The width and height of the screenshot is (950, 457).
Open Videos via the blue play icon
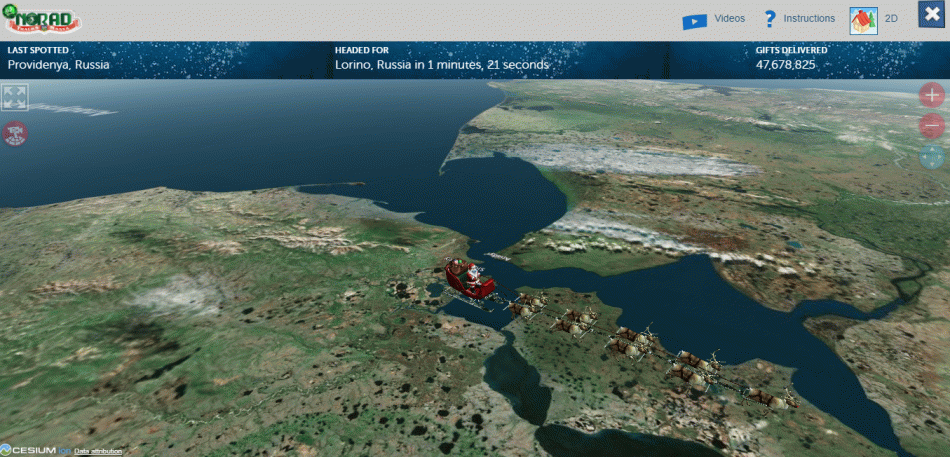tap(695, 20)
